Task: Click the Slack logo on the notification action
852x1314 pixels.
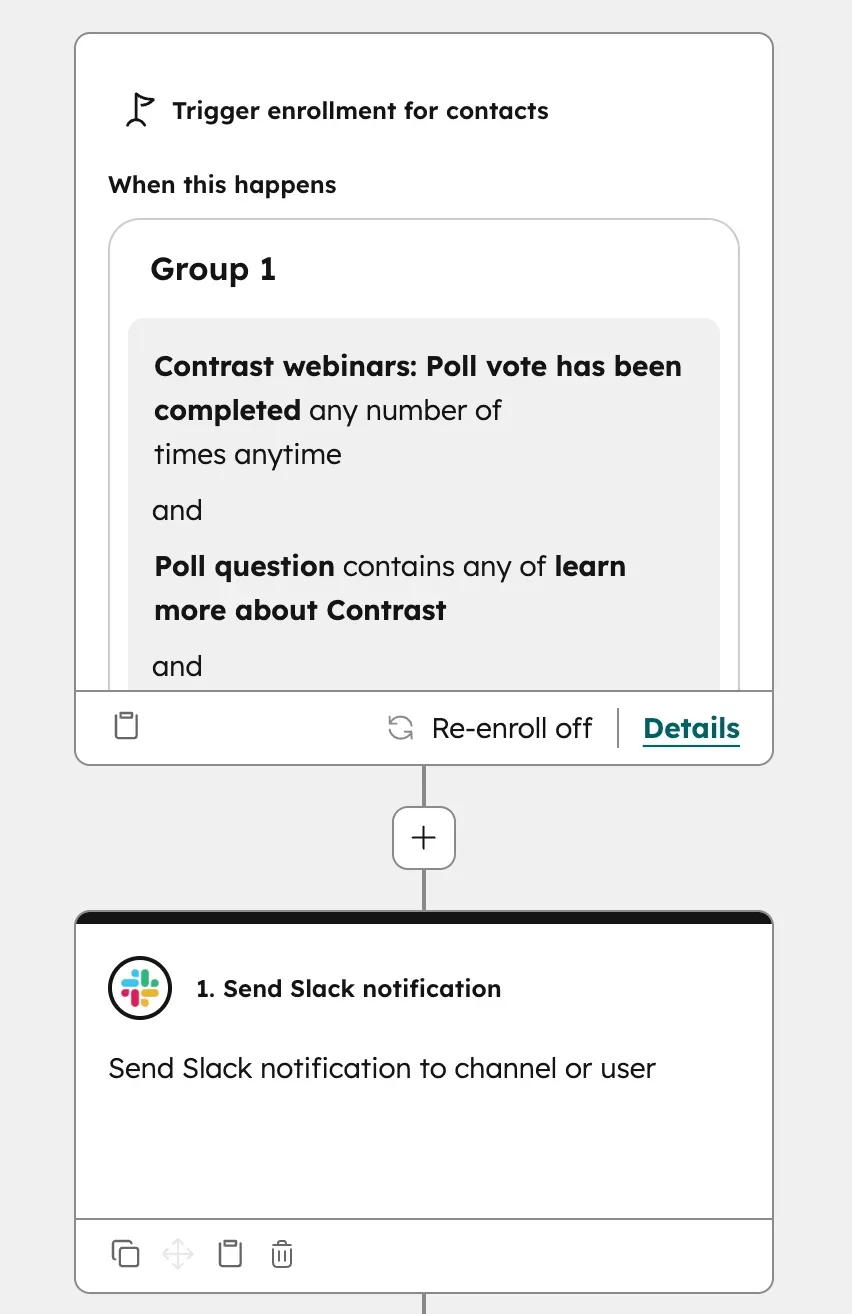Action: (139, 988)
